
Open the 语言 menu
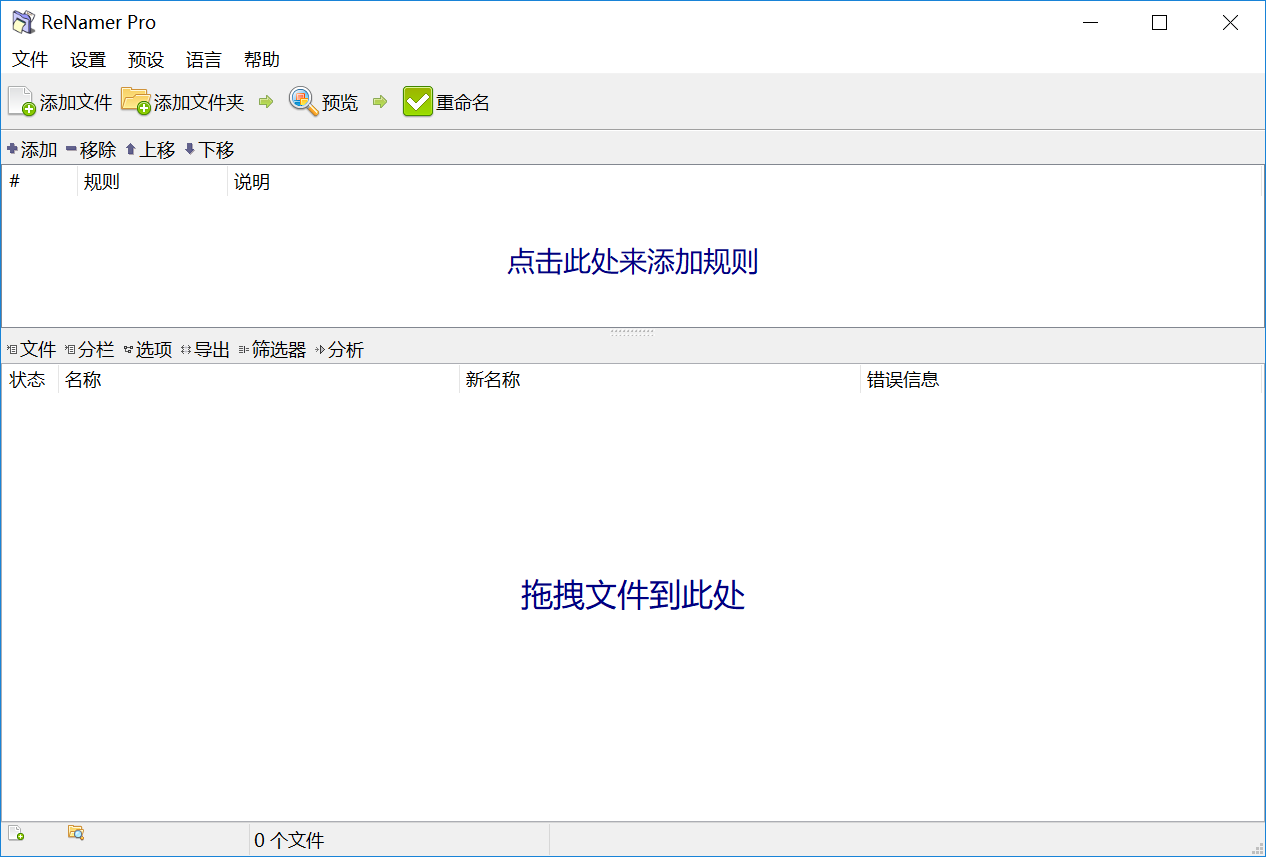(x=203, y=59)
